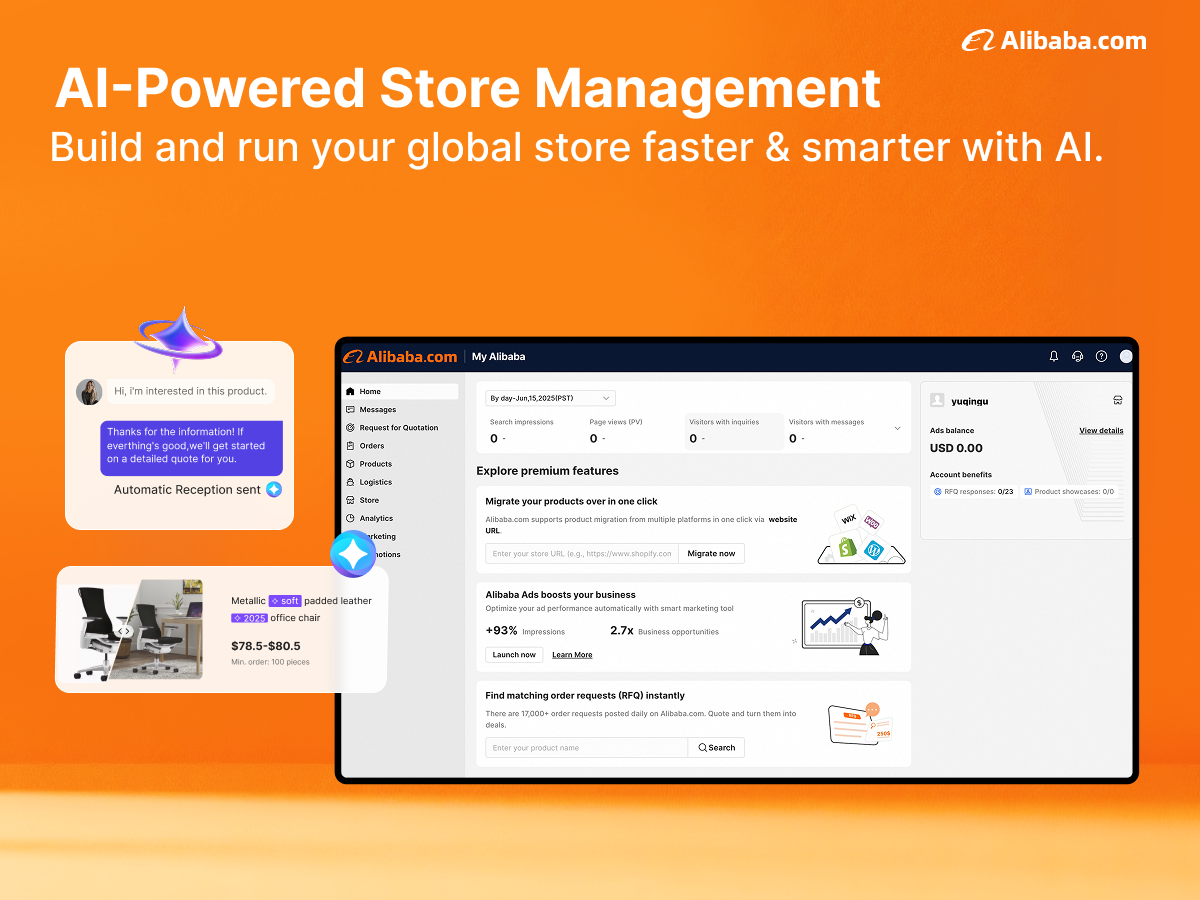This screenshot has height=900, width=1200.
Task: Click the RFQ responses icon
Action: 937,492
